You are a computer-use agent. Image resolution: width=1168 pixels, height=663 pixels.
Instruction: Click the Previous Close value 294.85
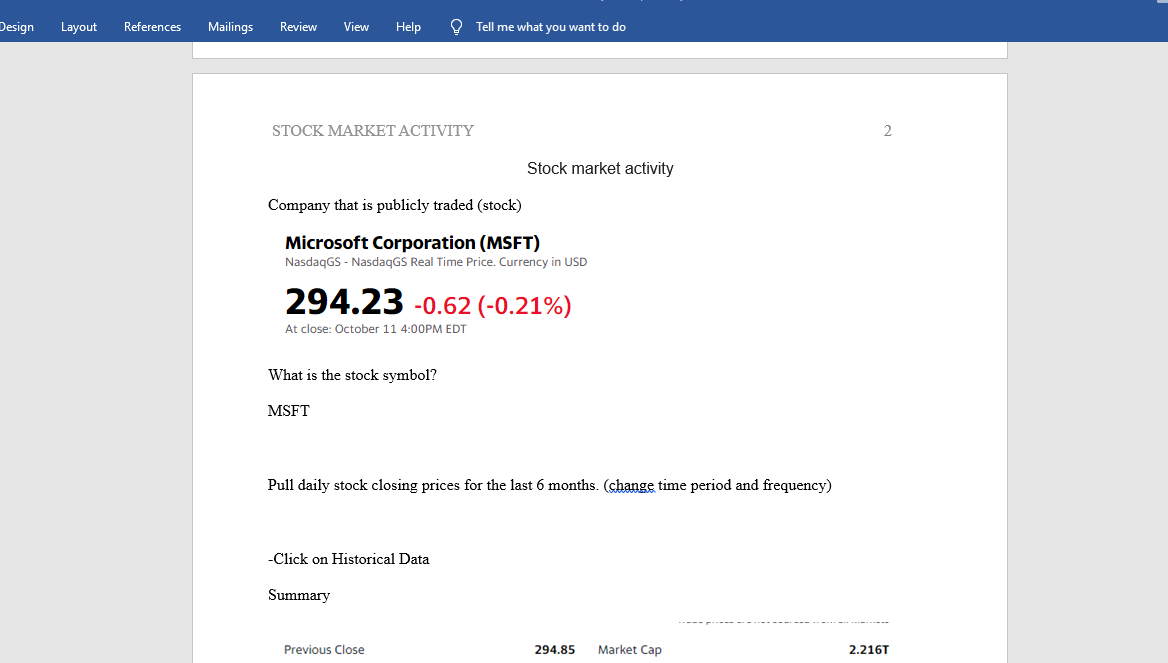(555, 650)
